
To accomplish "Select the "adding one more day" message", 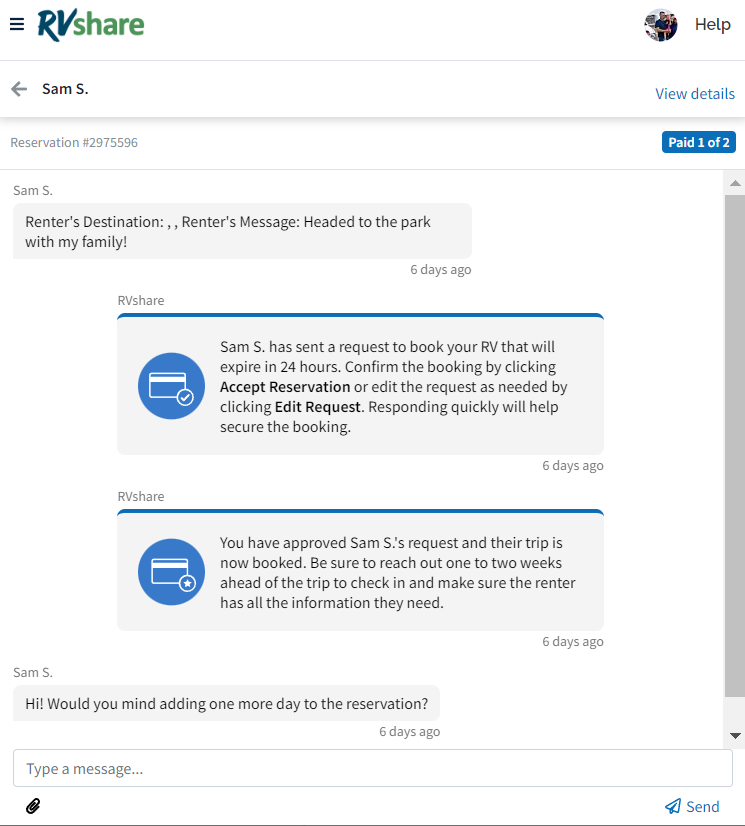I will click(x=226, y=704).
